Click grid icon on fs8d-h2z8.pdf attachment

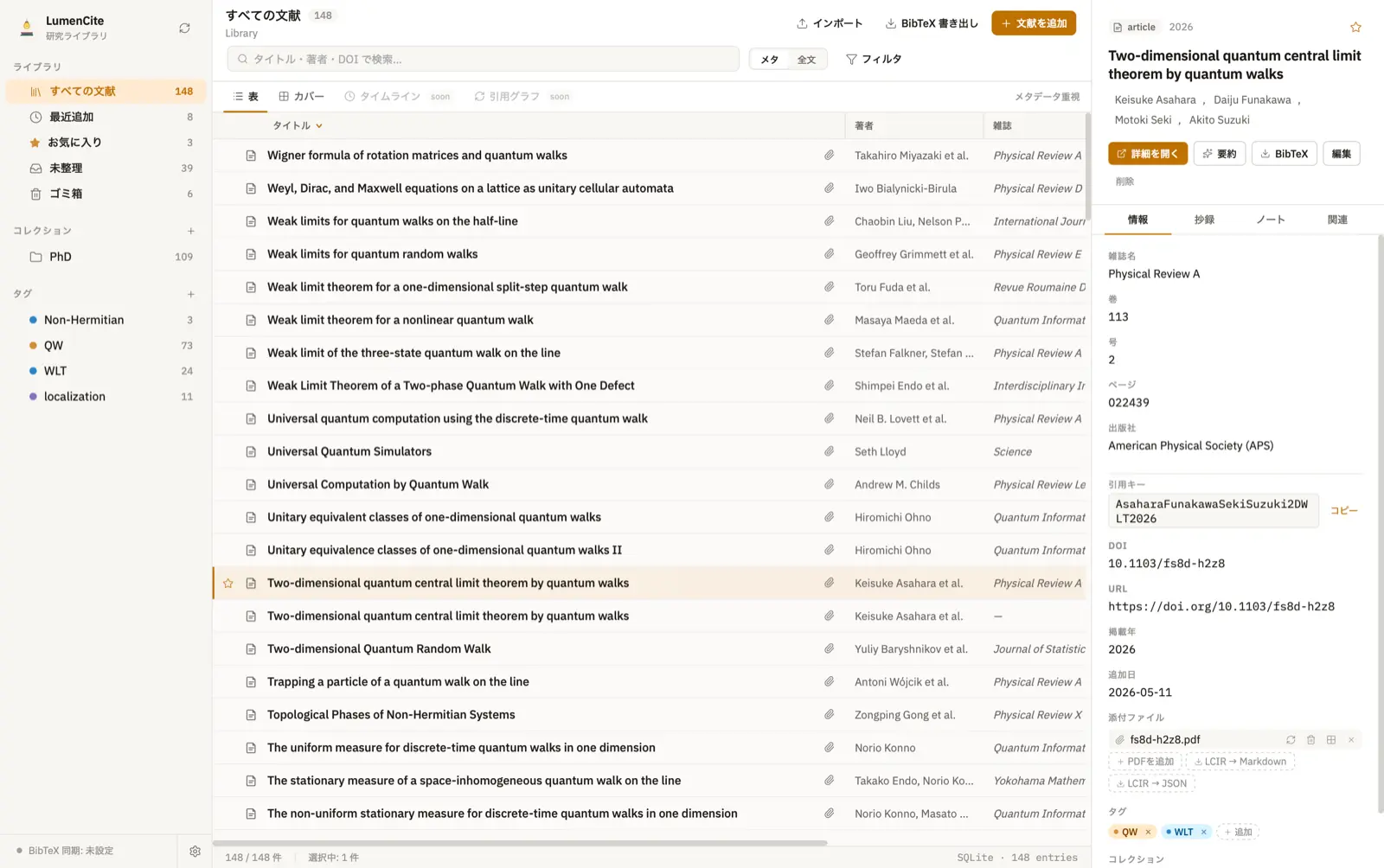pos(1331,740)
